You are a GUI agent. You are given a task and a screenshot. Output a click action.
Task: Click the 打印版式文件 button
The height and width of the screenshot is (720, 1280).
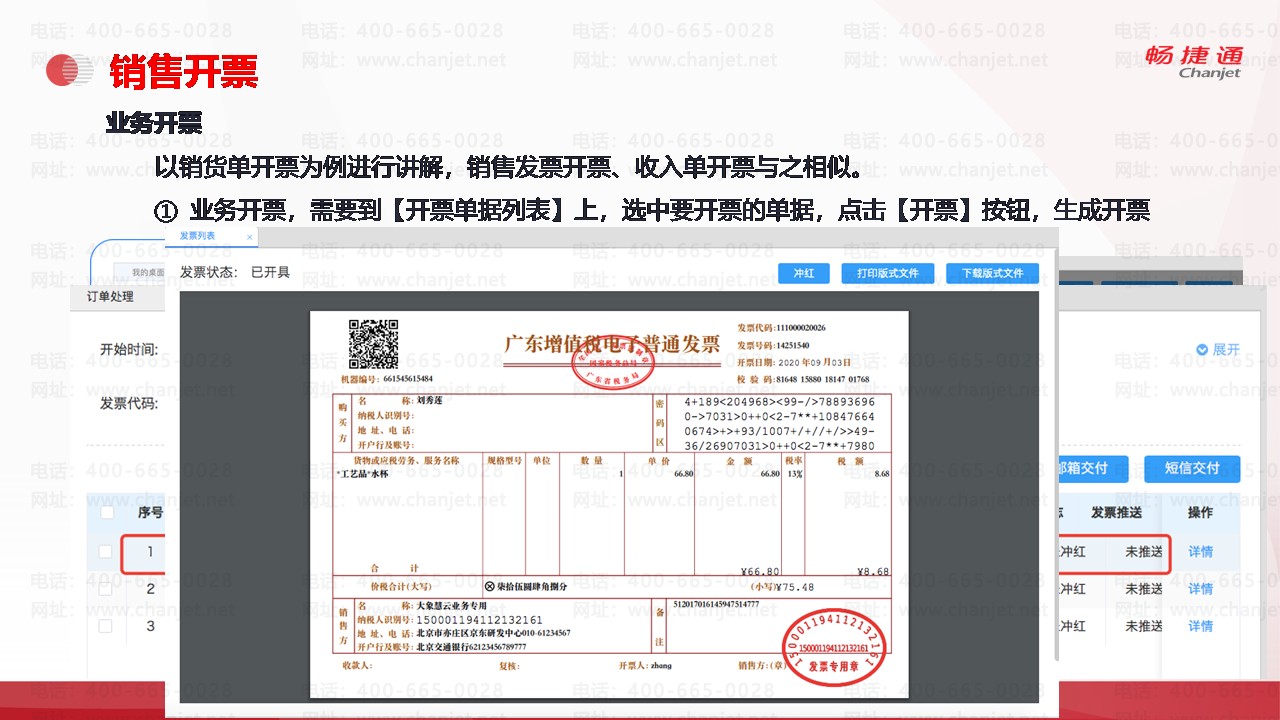click(888, 273)
